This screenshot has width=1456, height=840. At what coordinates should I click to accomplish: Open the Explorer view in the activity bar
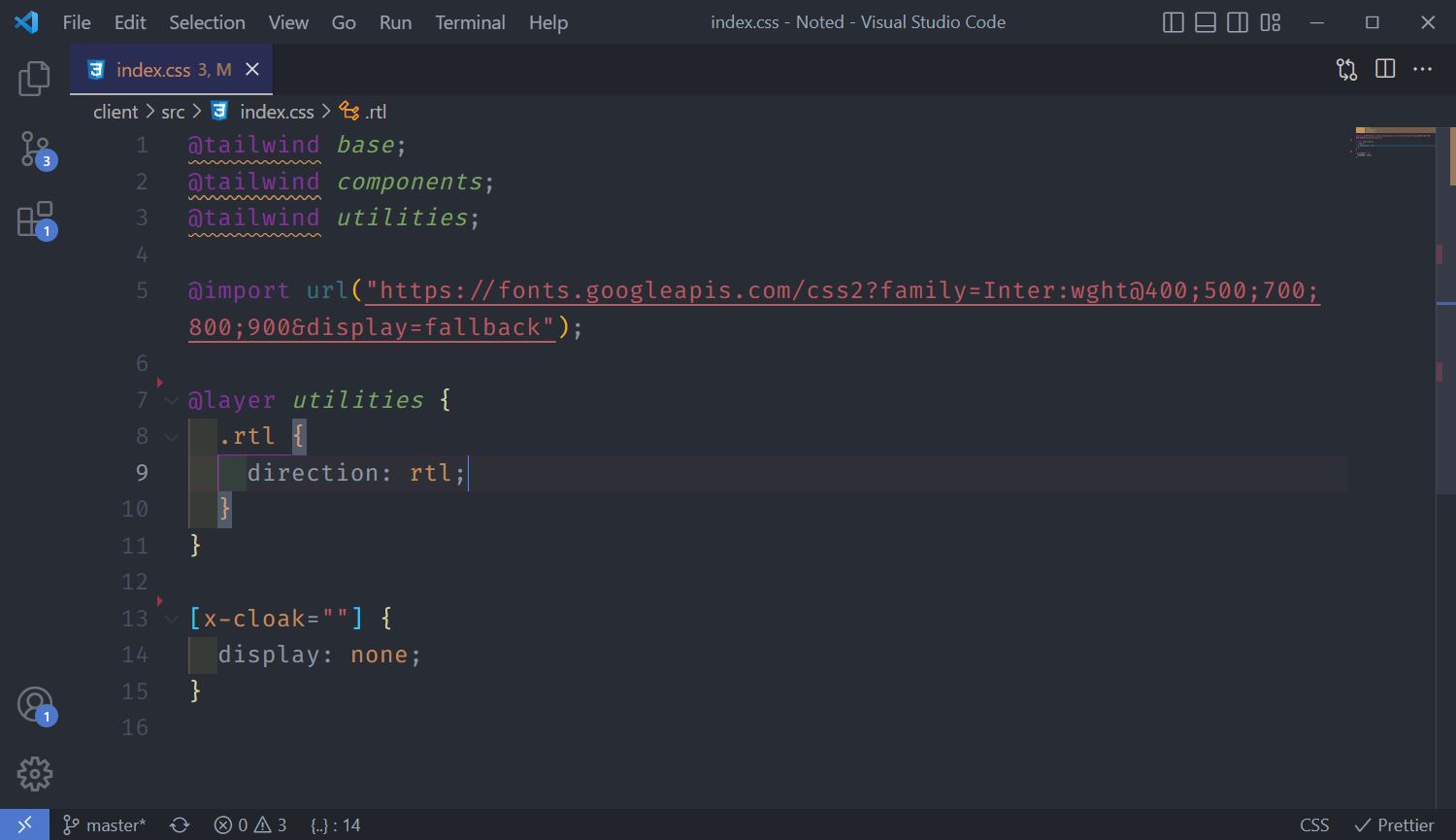tap(34, 79)
